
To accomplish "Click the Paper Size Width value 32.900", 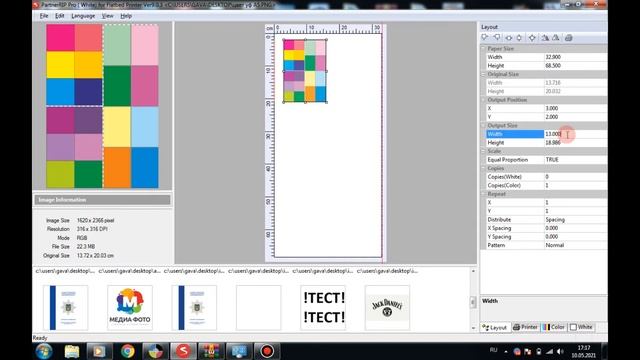I will pos(576,57).
